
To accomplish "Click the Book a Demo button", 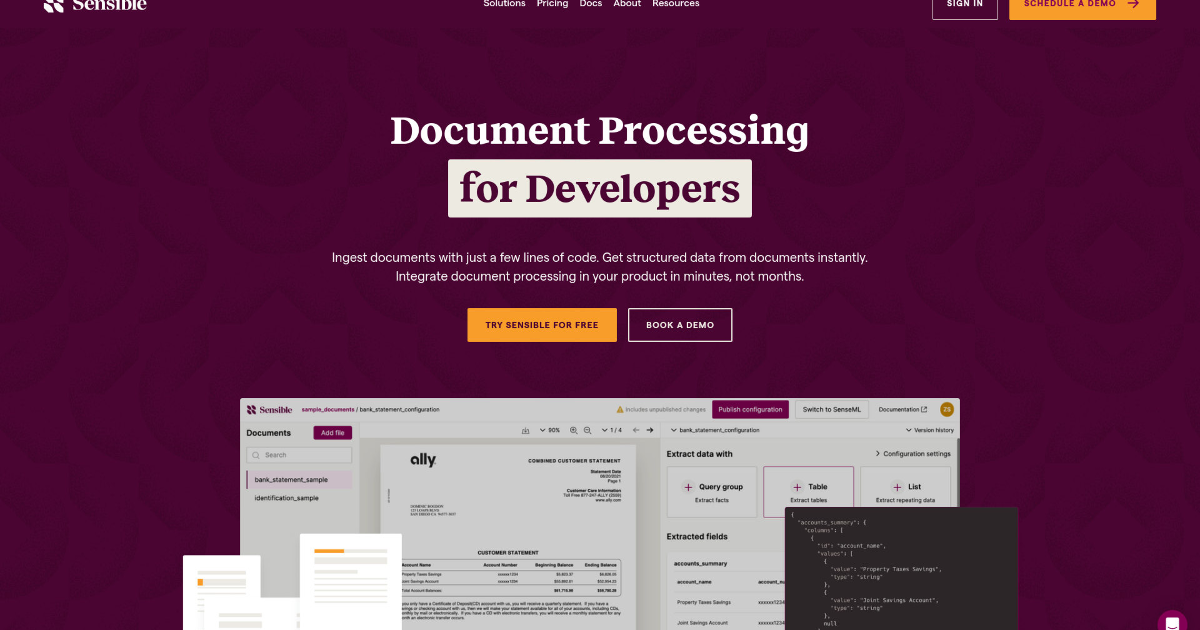I will [680, 325].
